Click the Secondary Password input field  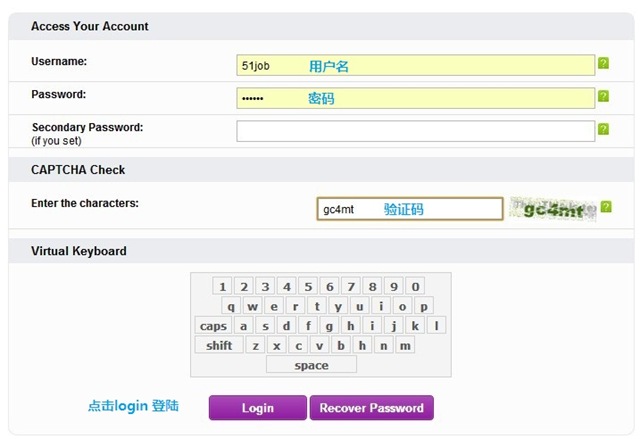[x=415, y=131]
